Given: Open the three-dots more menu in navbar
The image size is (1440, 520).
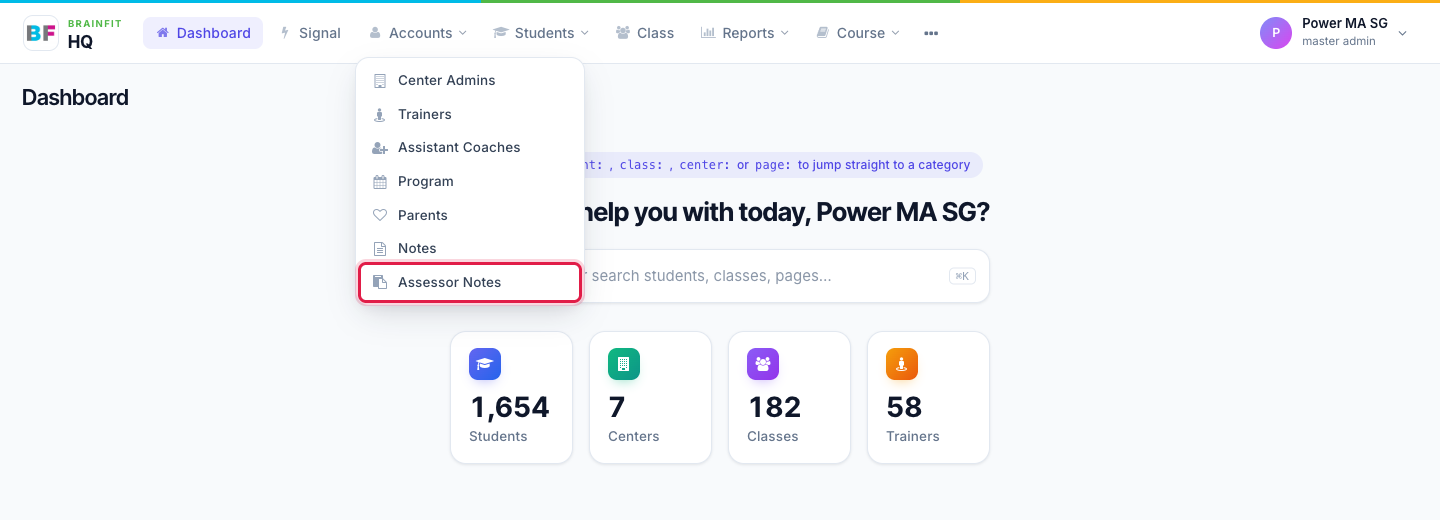Looking at the screenshot, I should tap(931, 33).
